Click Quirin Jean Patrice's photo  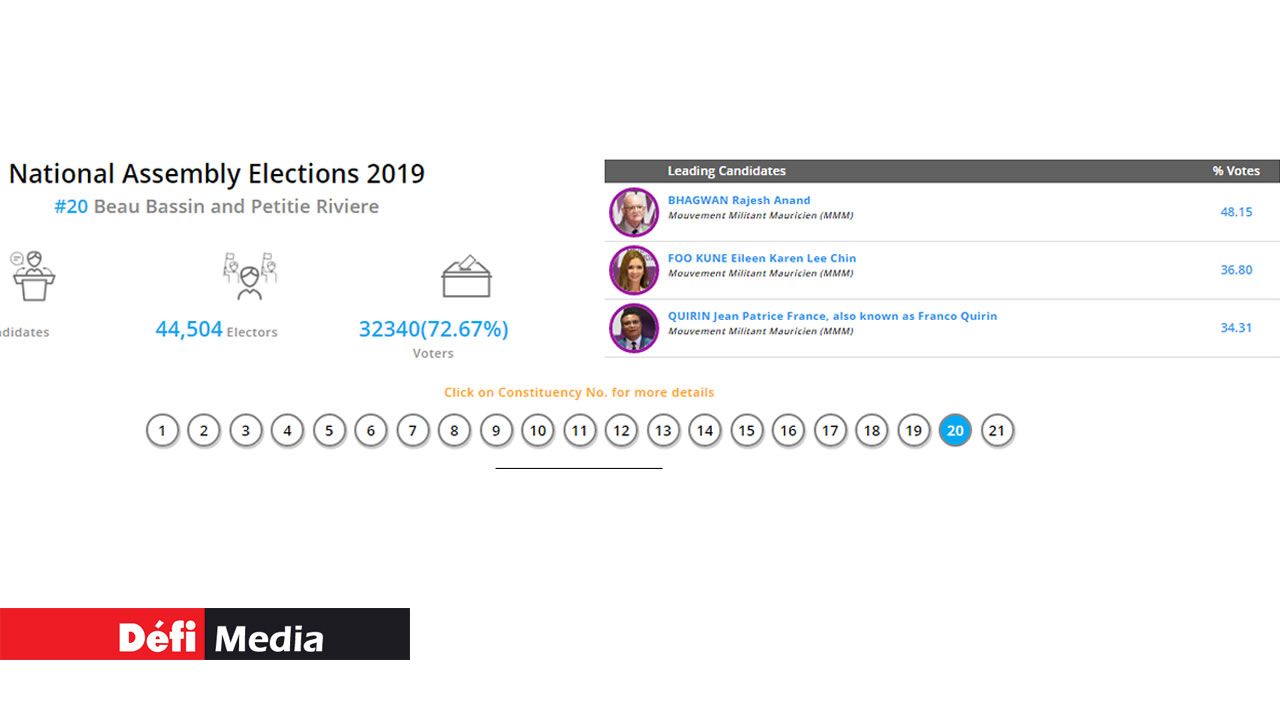click(x=634, y=328)
